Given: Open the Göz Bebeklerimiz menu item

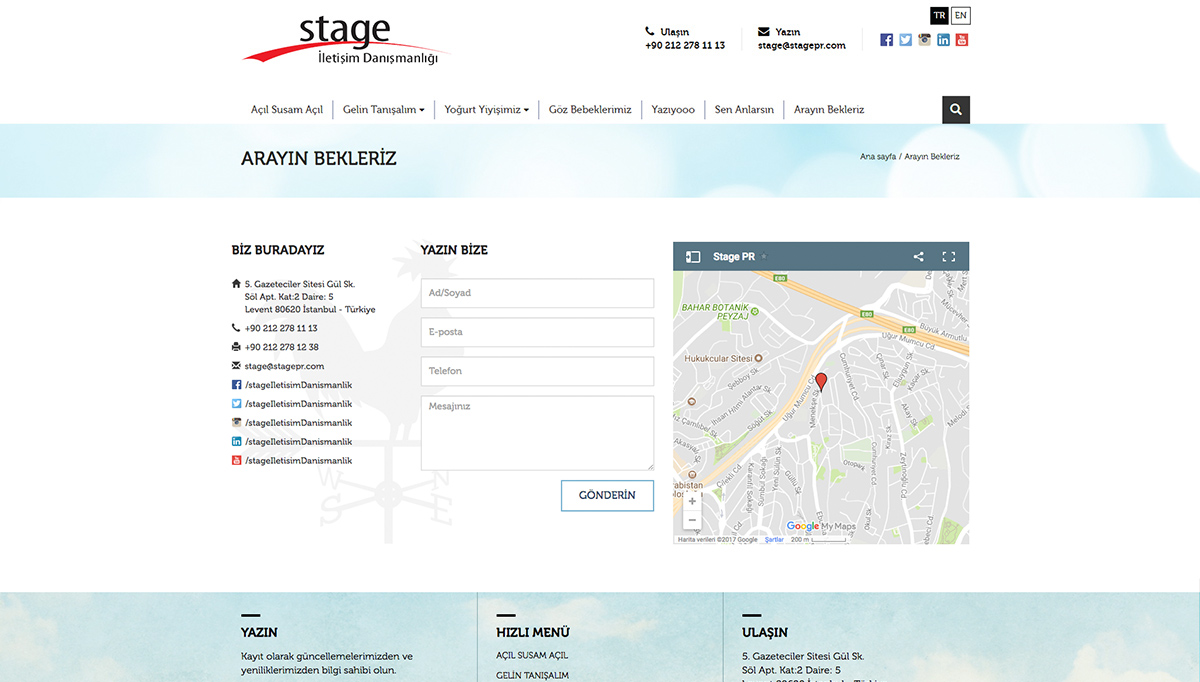Looking at the screenshot, I should [x=590, y=110].
